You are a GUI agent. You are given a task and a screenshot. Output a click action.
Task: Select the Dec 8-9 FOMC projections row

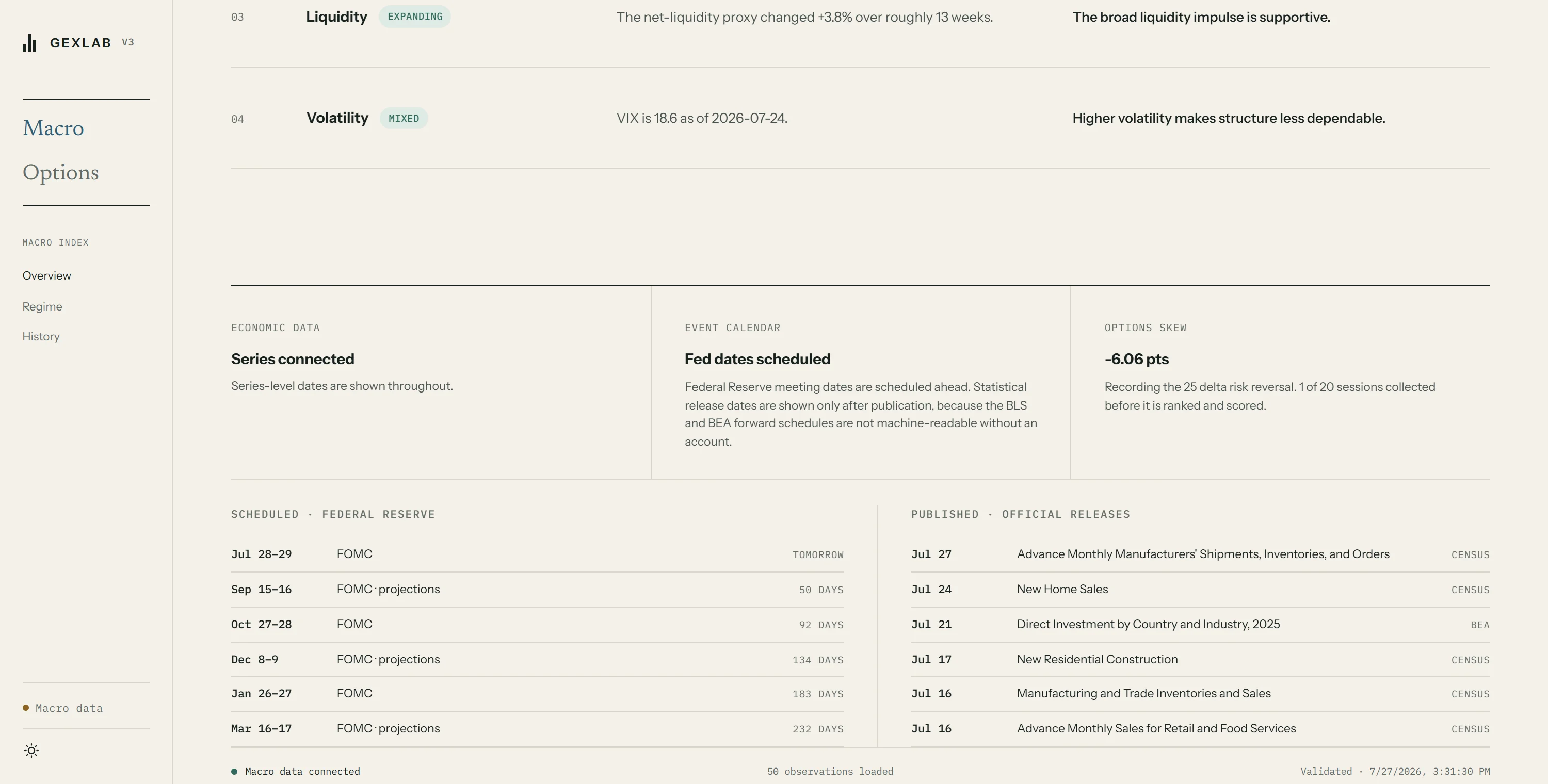[537, 659]
